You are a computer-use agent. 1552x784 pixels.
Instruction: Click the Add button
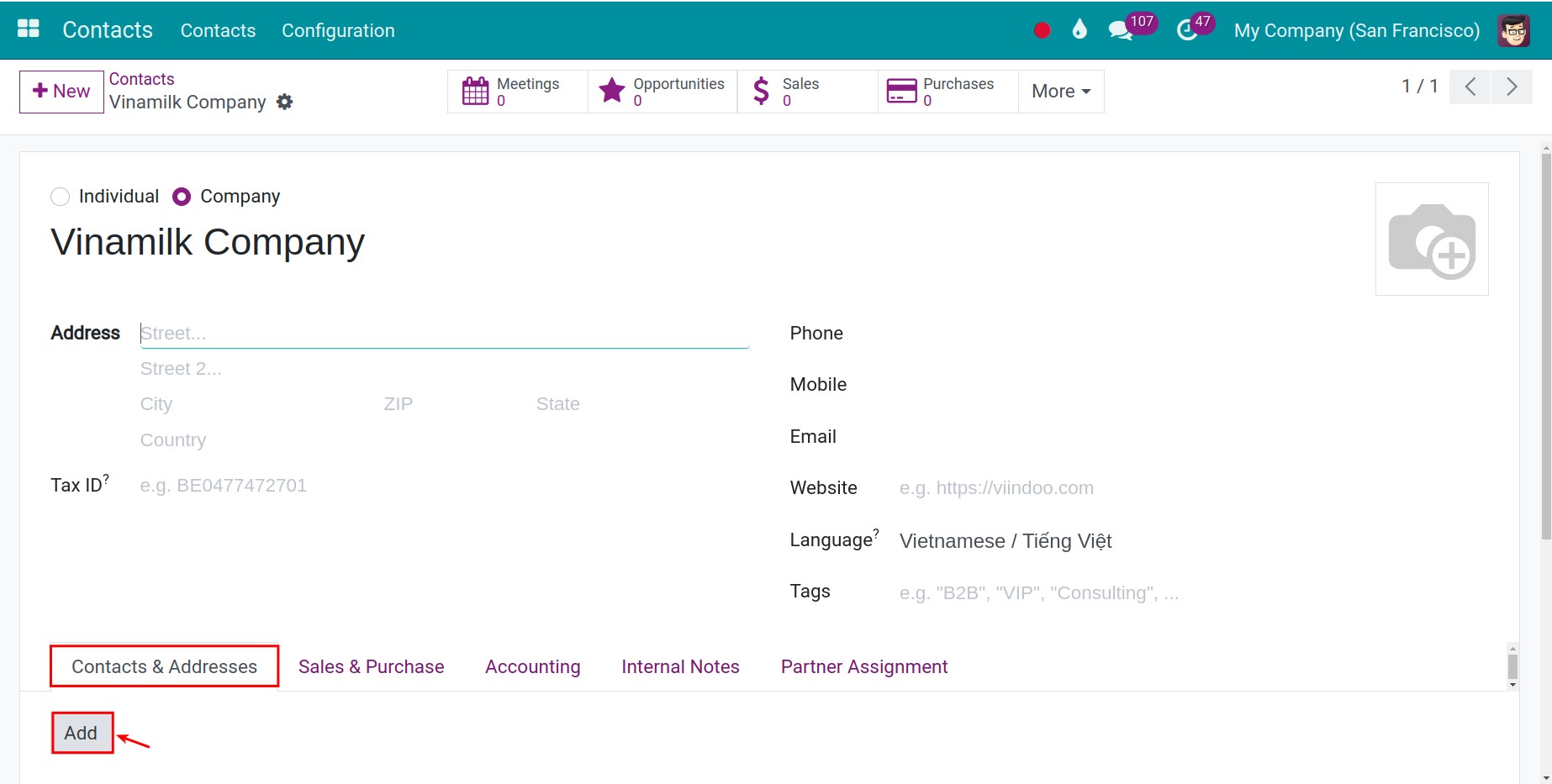pos(82,733)
